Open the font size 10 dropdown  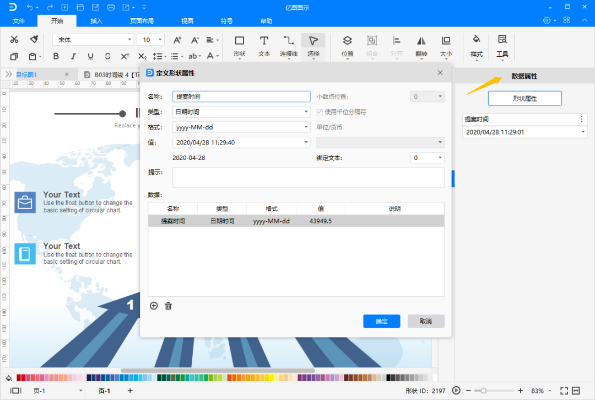point(151,39)
